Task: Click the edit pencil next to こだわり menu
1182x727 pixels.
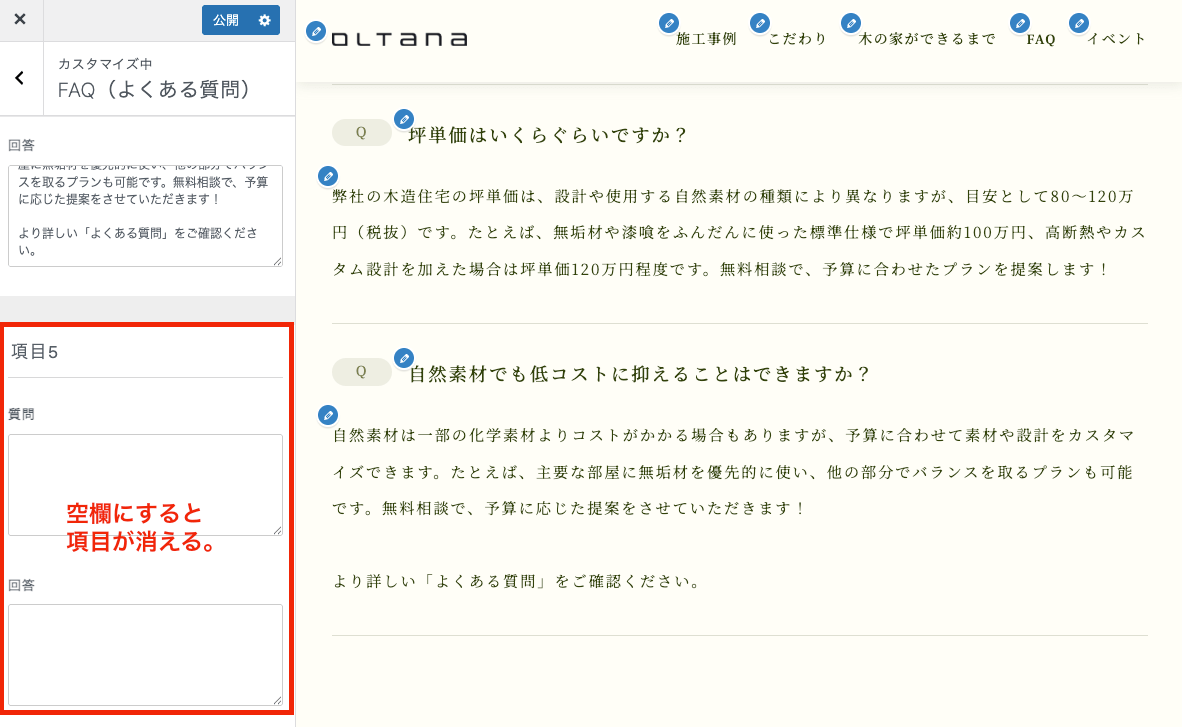Action: click(760, 23)
